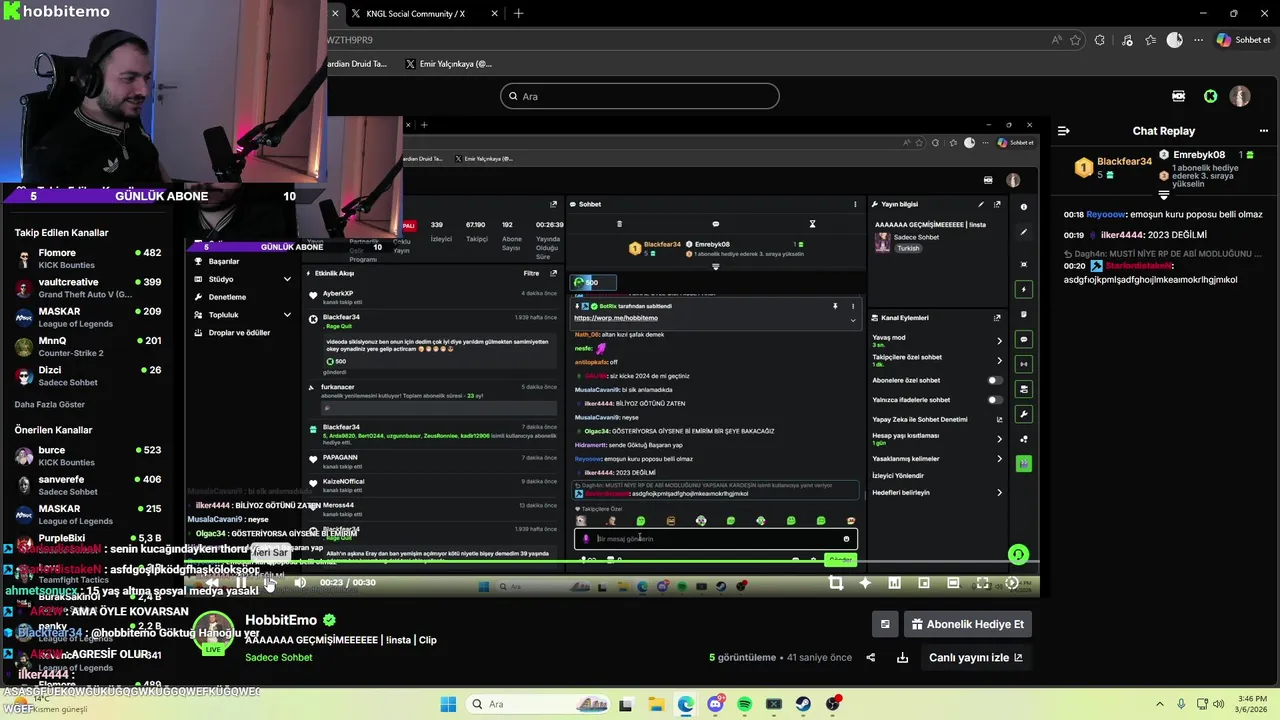
Task: Click the Abonelik Hediye Et button
Action: [967, 624]
